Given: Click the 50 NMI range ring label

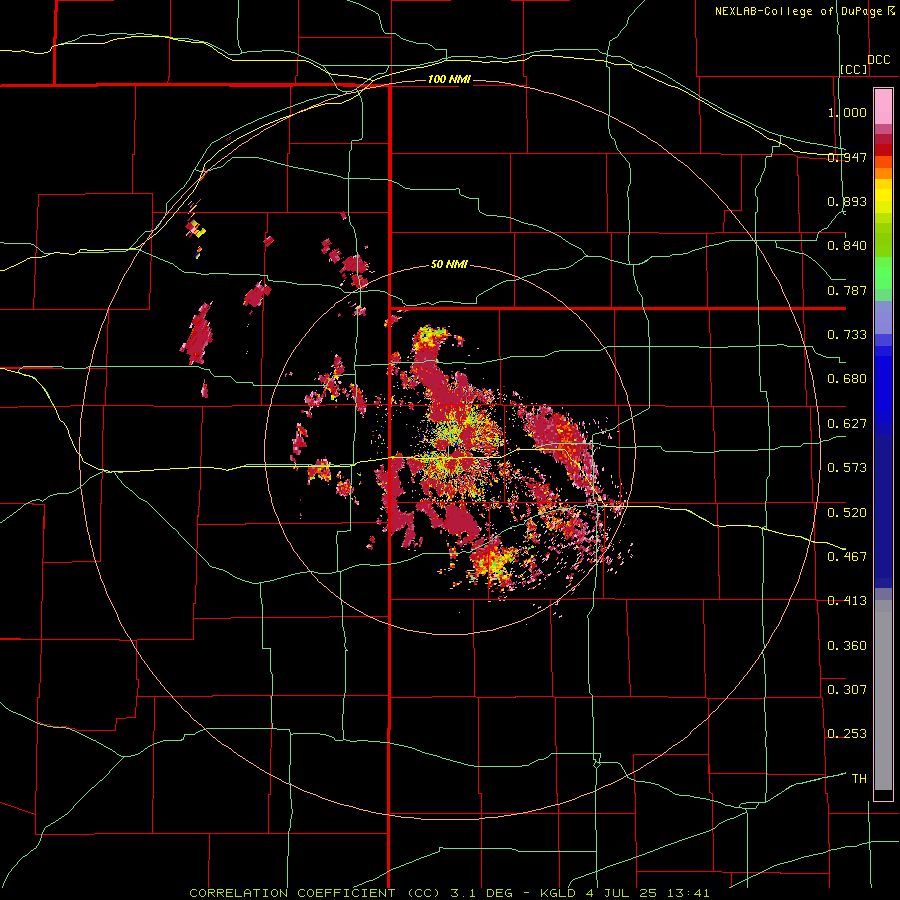Looking at the screenshot, I should (449, 265).
